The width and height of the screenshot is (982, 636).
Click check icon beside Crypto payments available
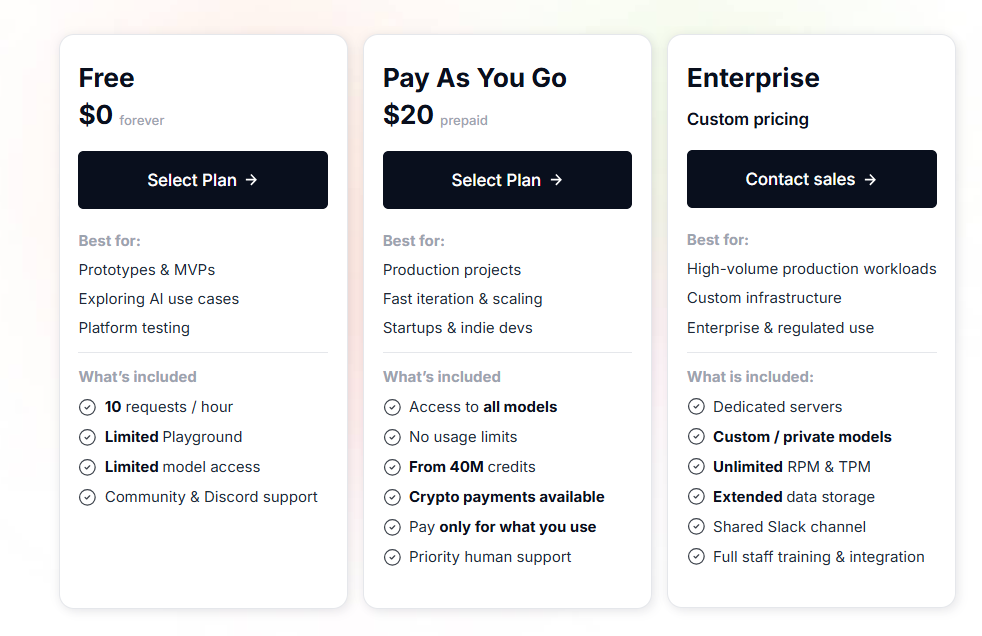point(392,497)
